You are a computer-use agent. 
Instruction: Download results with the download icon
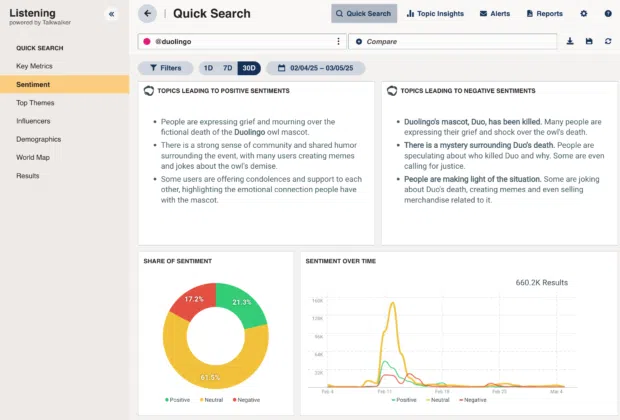pos(570,41)
